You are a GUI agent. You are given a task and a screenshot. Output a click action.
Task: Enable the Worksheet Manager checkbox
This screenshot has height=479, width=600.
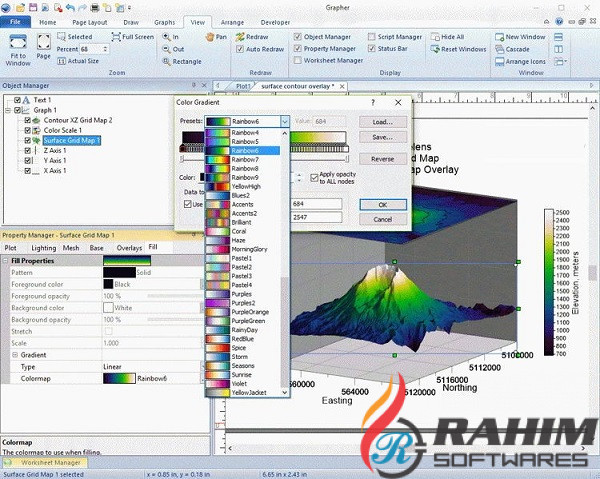pyautogui.click(x=297, y=60)
